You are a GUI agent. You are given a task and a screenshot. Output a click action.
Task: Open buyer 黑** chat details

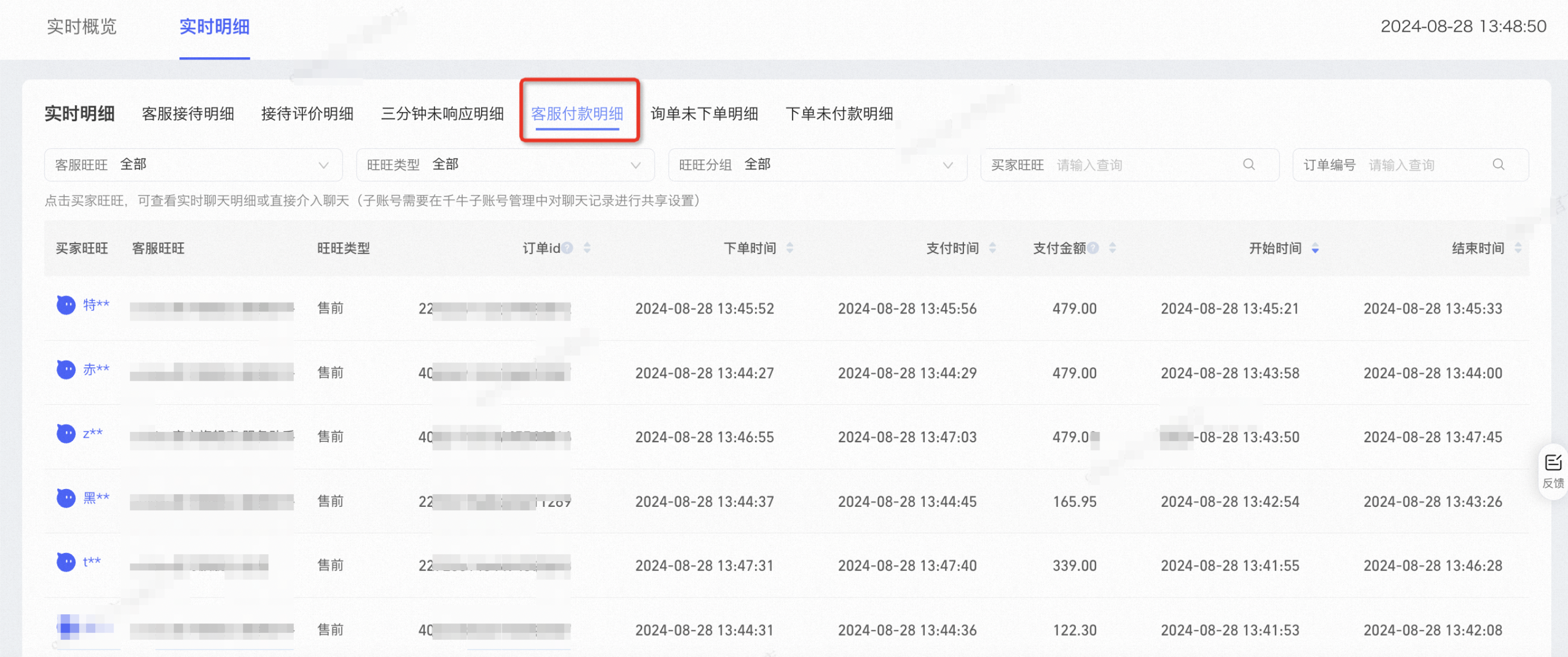[x=96, y=498]
